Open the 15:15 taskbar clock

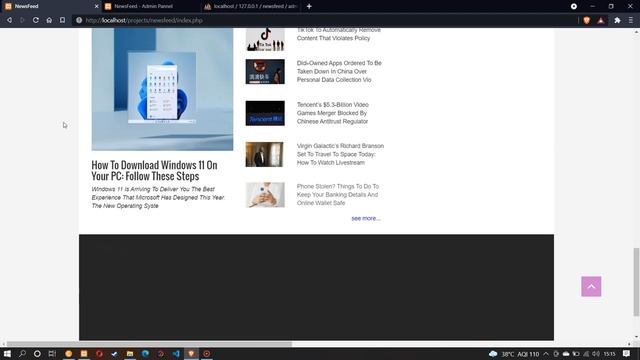tap(609, 354)
